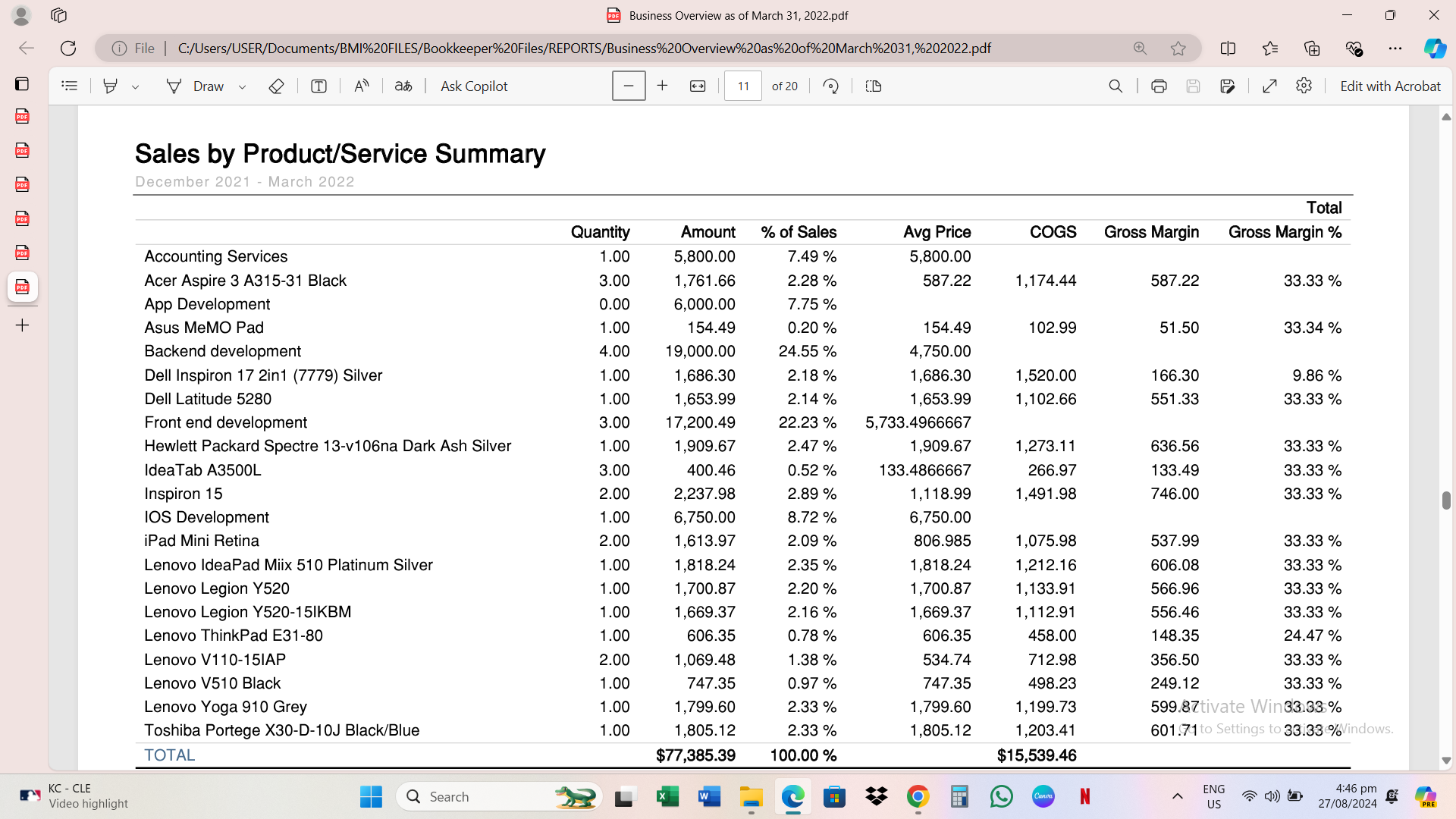Click scroll down arrow
This screenshot has width=1456, height=819.
[x=1446, y=760]
